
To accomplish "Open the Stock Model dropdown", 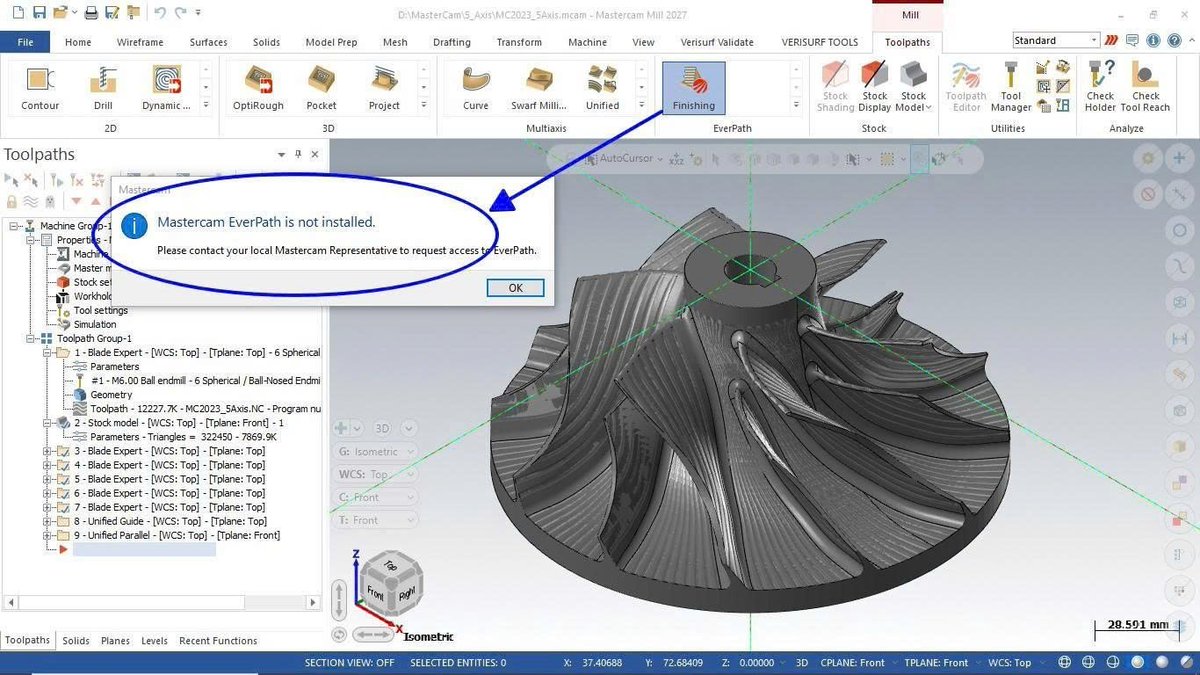I will [x=913, y=88].
